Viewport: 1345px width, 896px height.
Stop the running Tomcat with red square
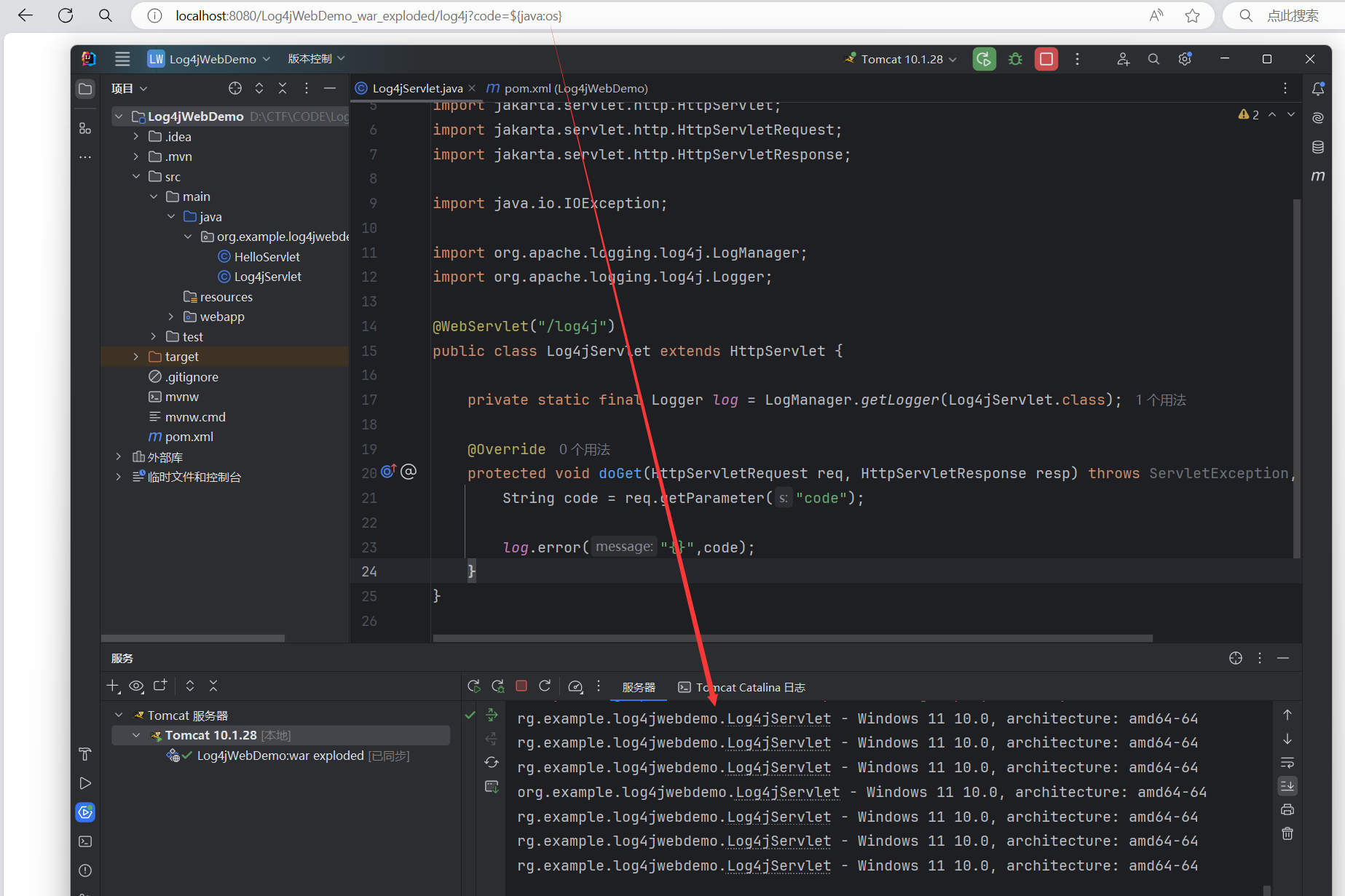pos(1046,59)
